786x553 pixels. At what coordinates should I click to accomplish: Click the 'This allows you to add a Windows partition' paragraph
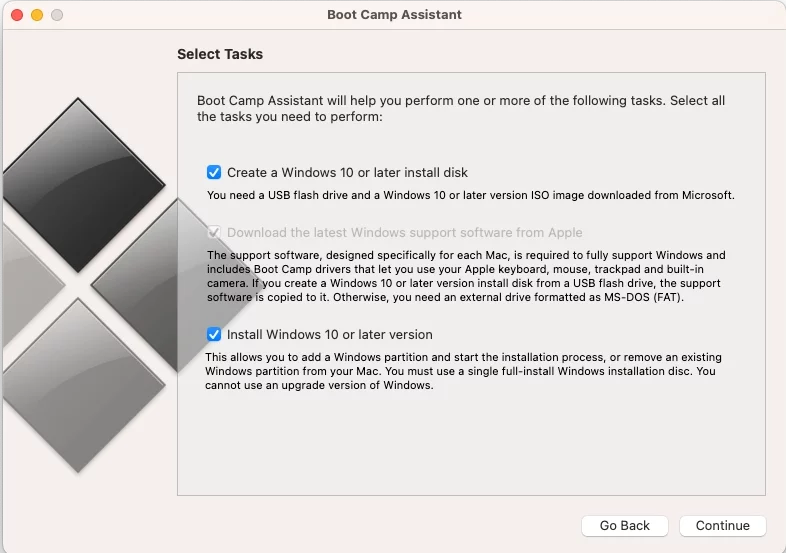pyautogui.click(x=464, y=371)
